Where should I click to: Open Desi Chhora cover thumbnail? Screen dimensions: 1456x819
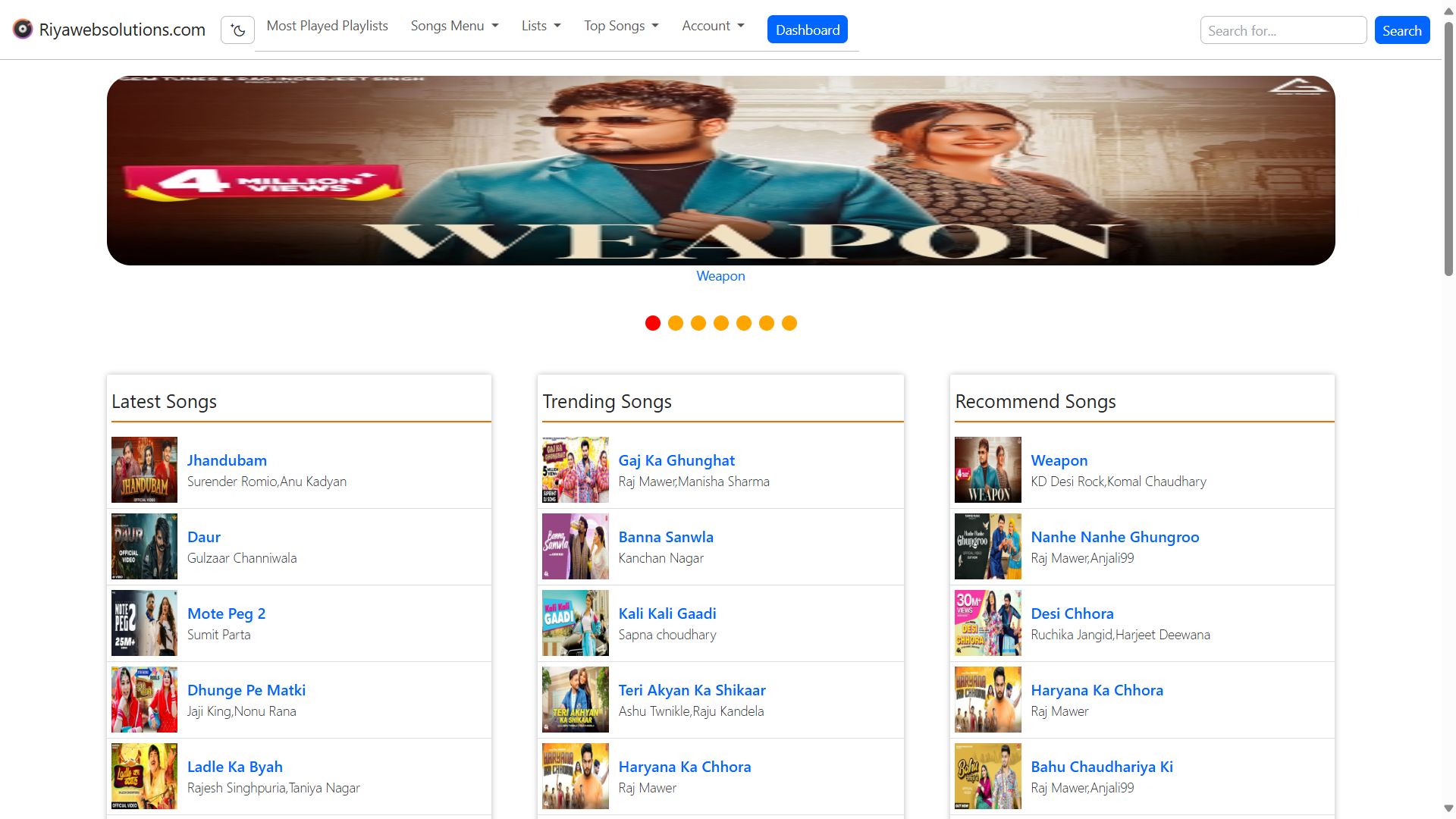coord(987,623)
